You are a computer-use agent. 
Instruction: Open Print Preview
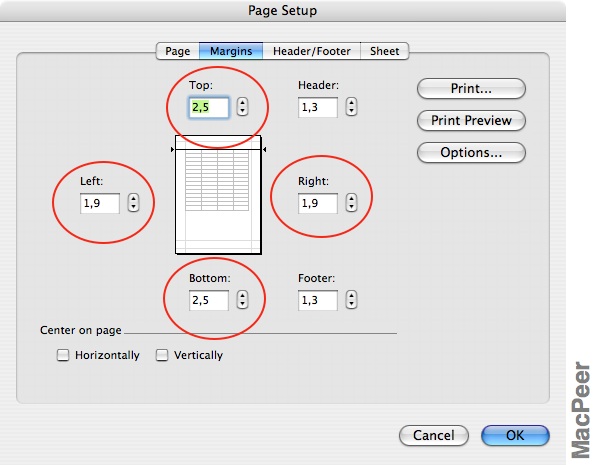[471, 121]
